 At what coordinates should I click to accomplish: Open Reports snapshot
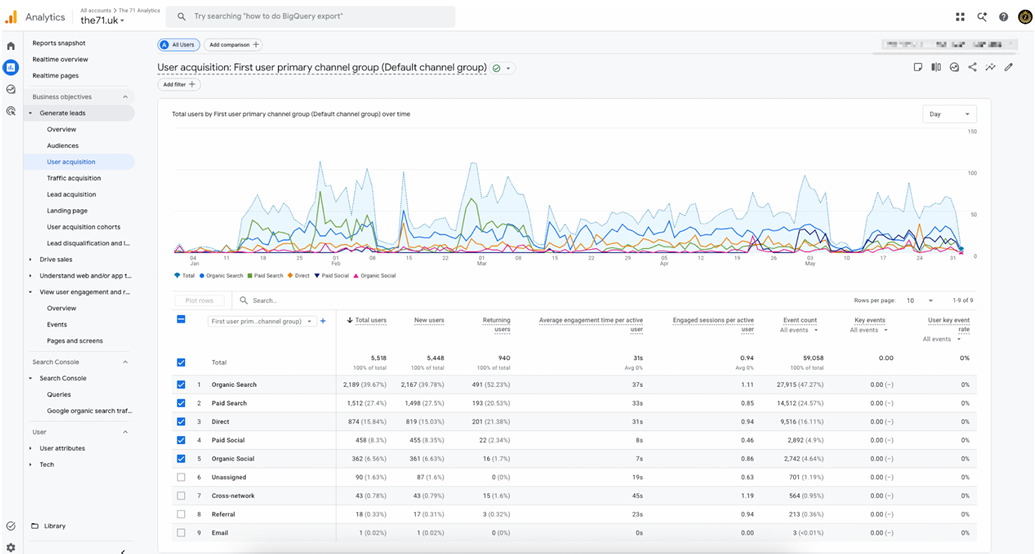click(x=59, y=43)
